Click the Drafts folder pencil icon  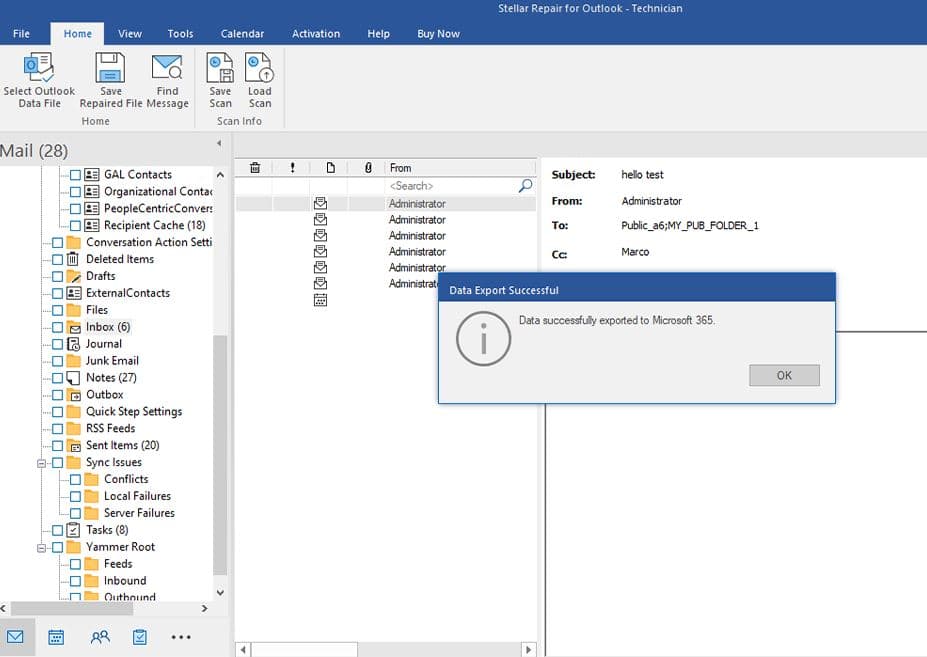pyautogui.click(x=74, y=276)
